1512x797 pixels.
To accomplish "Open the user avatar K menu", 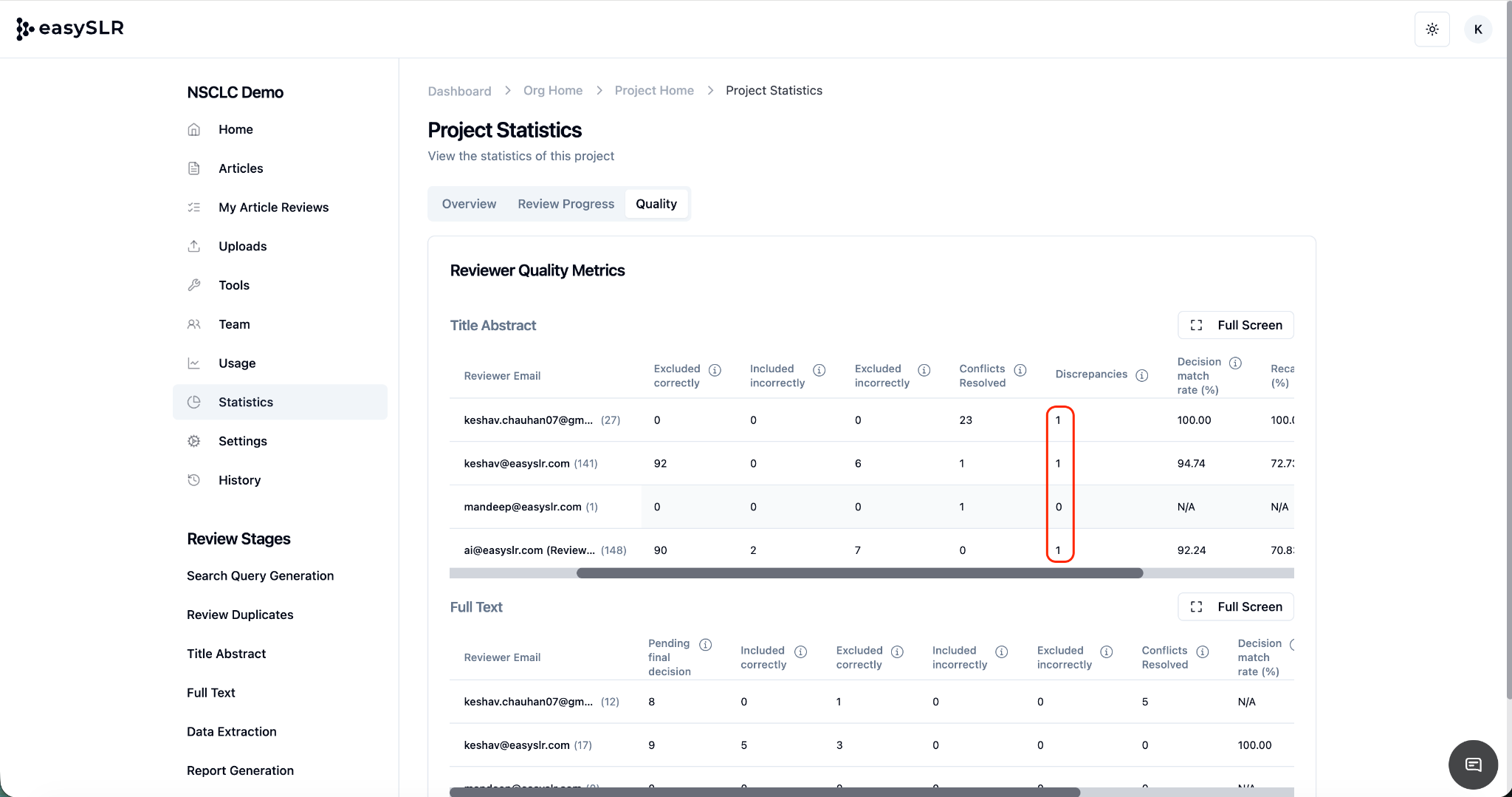I will 1477,30.
